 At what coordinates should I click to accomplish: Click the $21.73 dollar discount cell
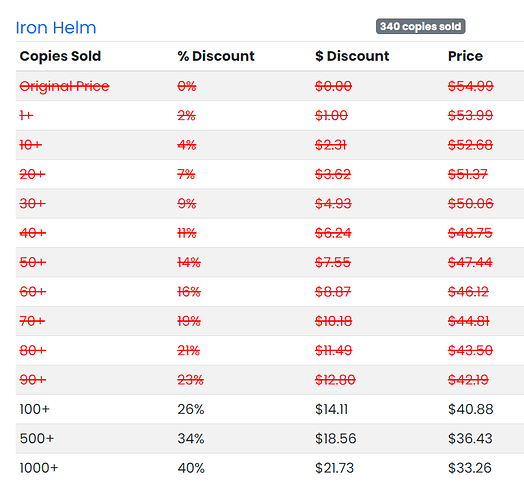pyautogui.click(x=334, y=468)
